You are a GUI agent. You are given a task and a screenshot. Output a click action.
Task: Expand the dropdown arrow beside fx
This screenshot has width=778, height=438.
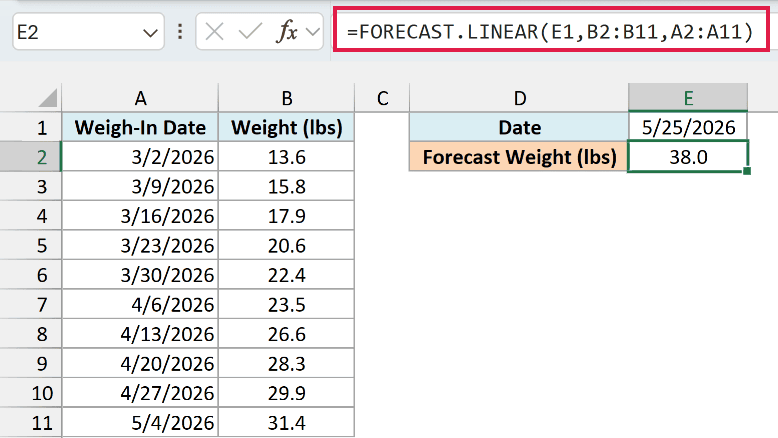pos(313,32)
